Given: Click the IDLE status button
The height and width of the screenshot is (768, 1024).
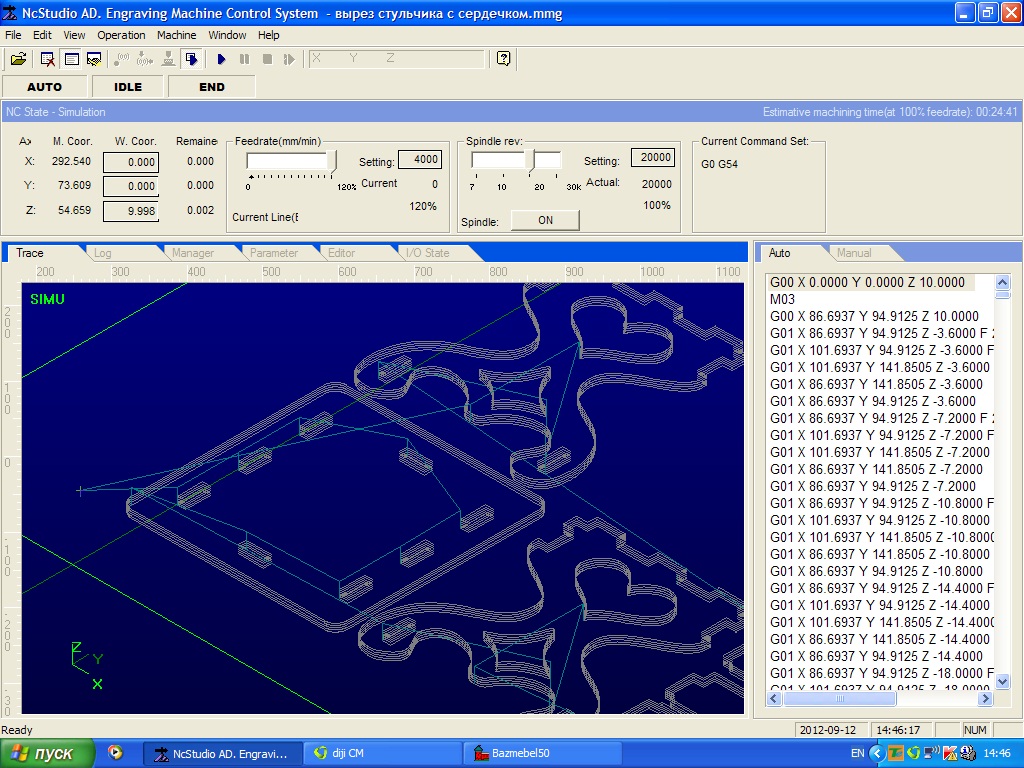Looking at the screenshot, I should point(128,87).
